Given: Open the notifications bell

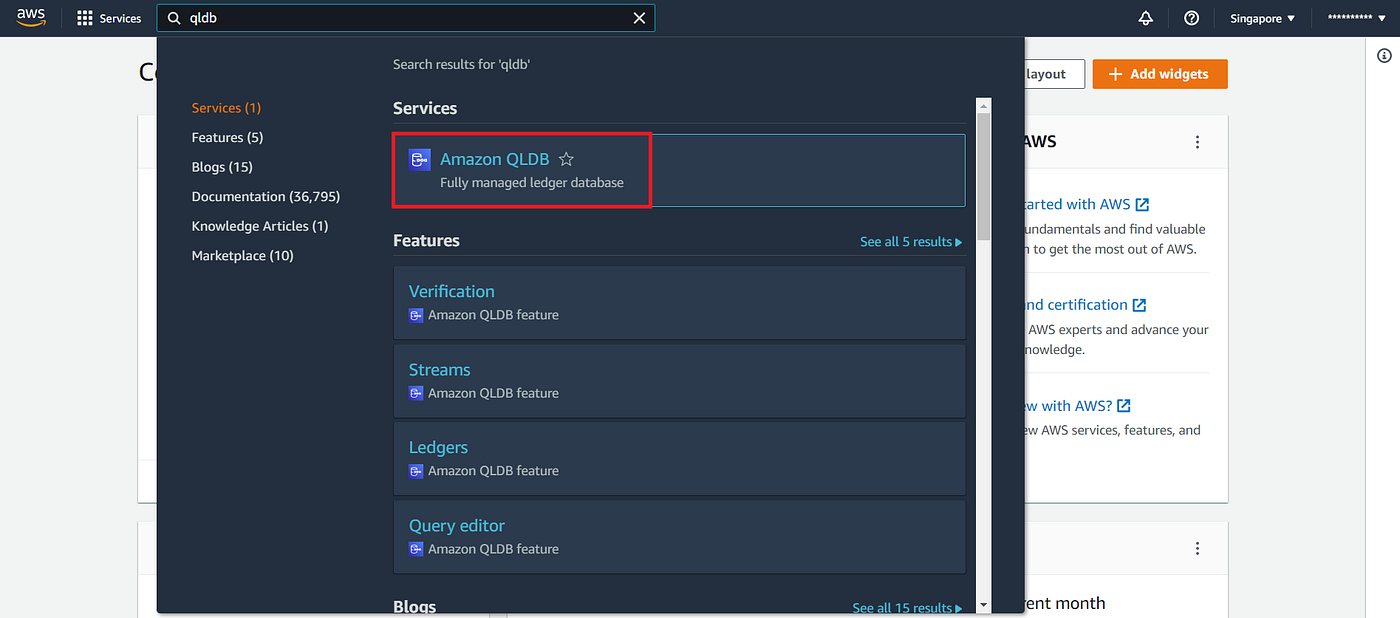Looking at the screenshot, I should coord(1145,17).
